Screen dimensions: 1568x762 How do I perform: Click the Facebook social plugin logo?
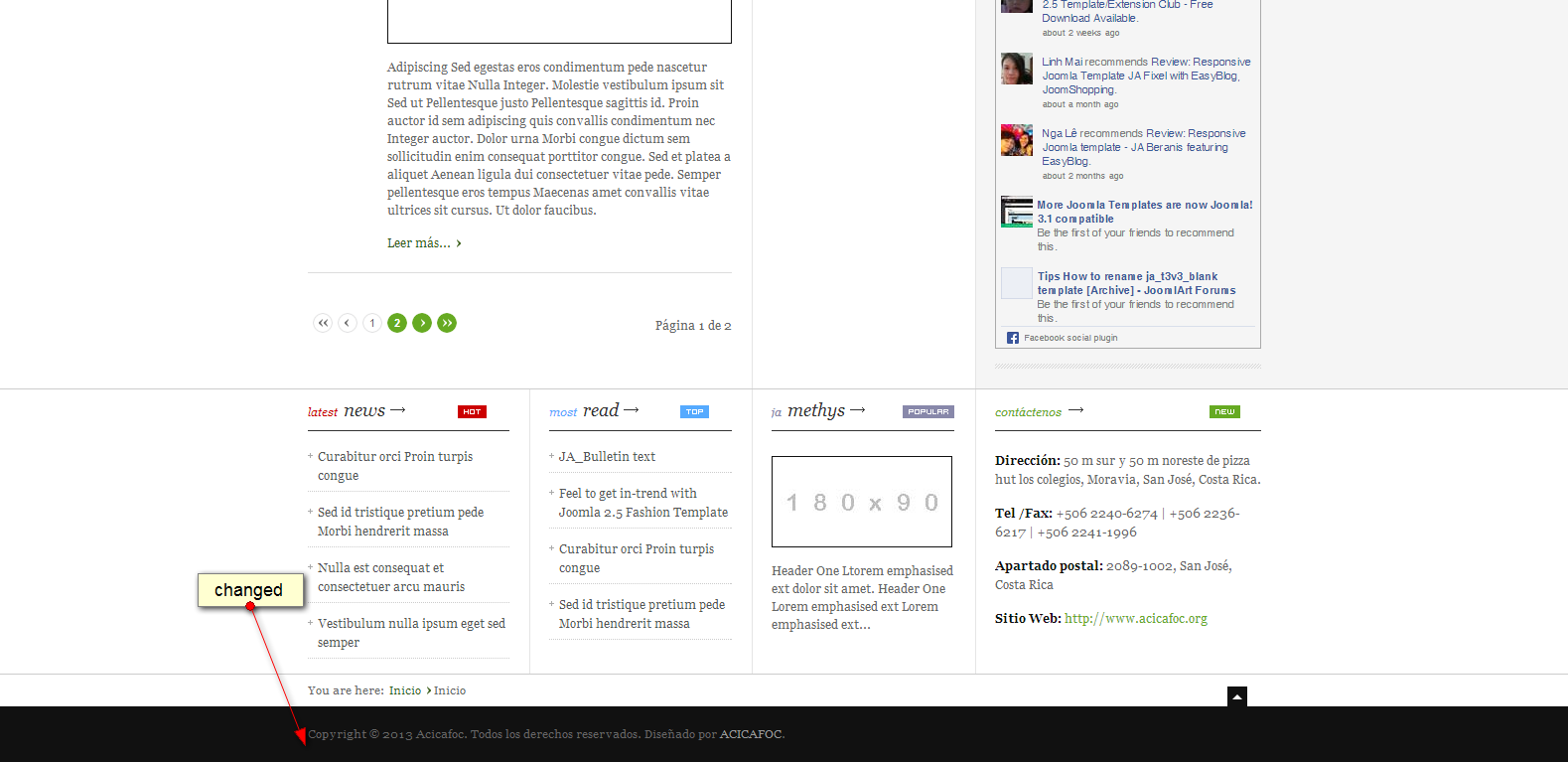pos(1013,338)
